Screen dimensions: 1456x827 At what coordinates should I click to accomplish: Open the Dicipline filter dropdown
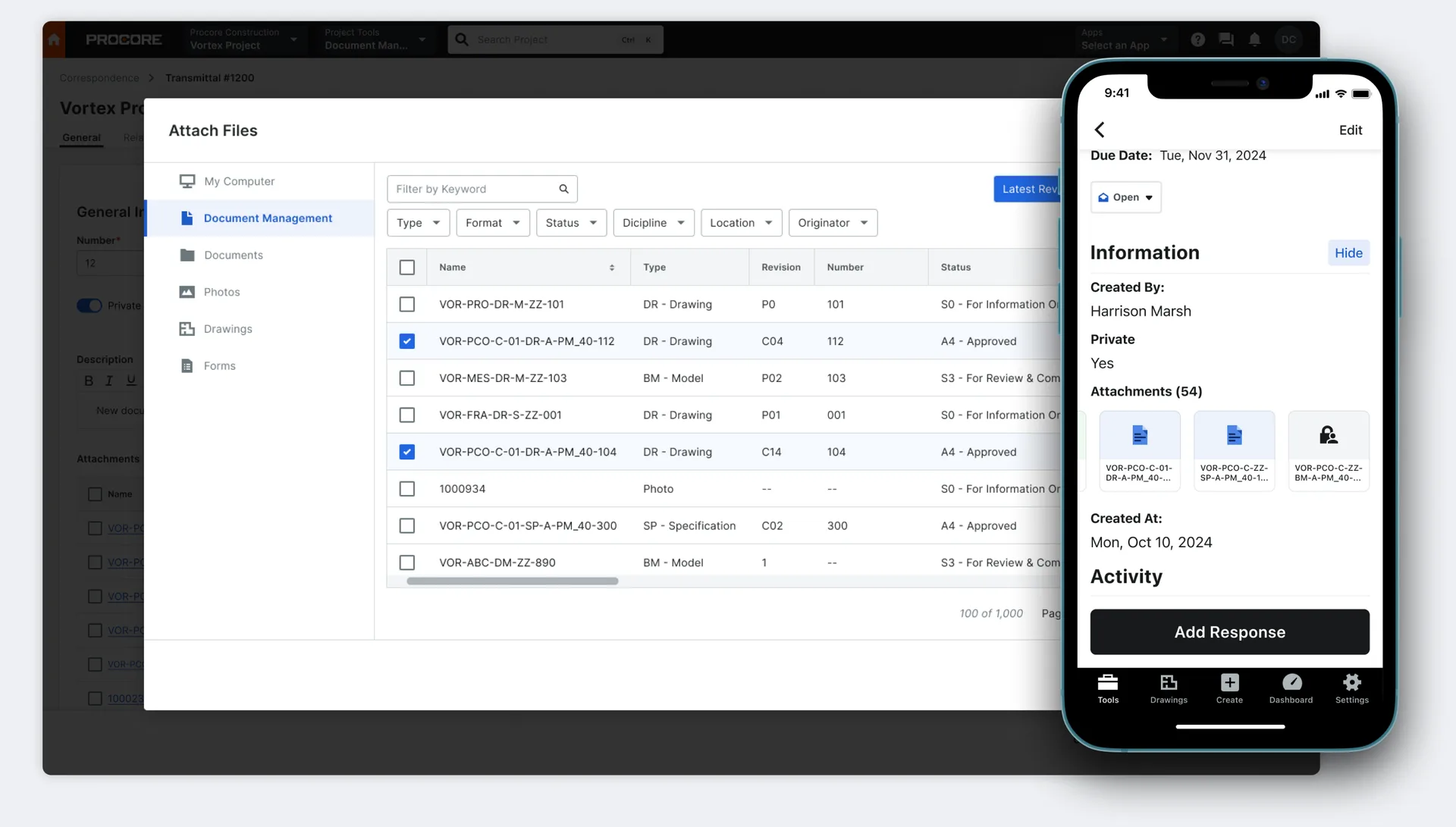(x=654, y=223)
